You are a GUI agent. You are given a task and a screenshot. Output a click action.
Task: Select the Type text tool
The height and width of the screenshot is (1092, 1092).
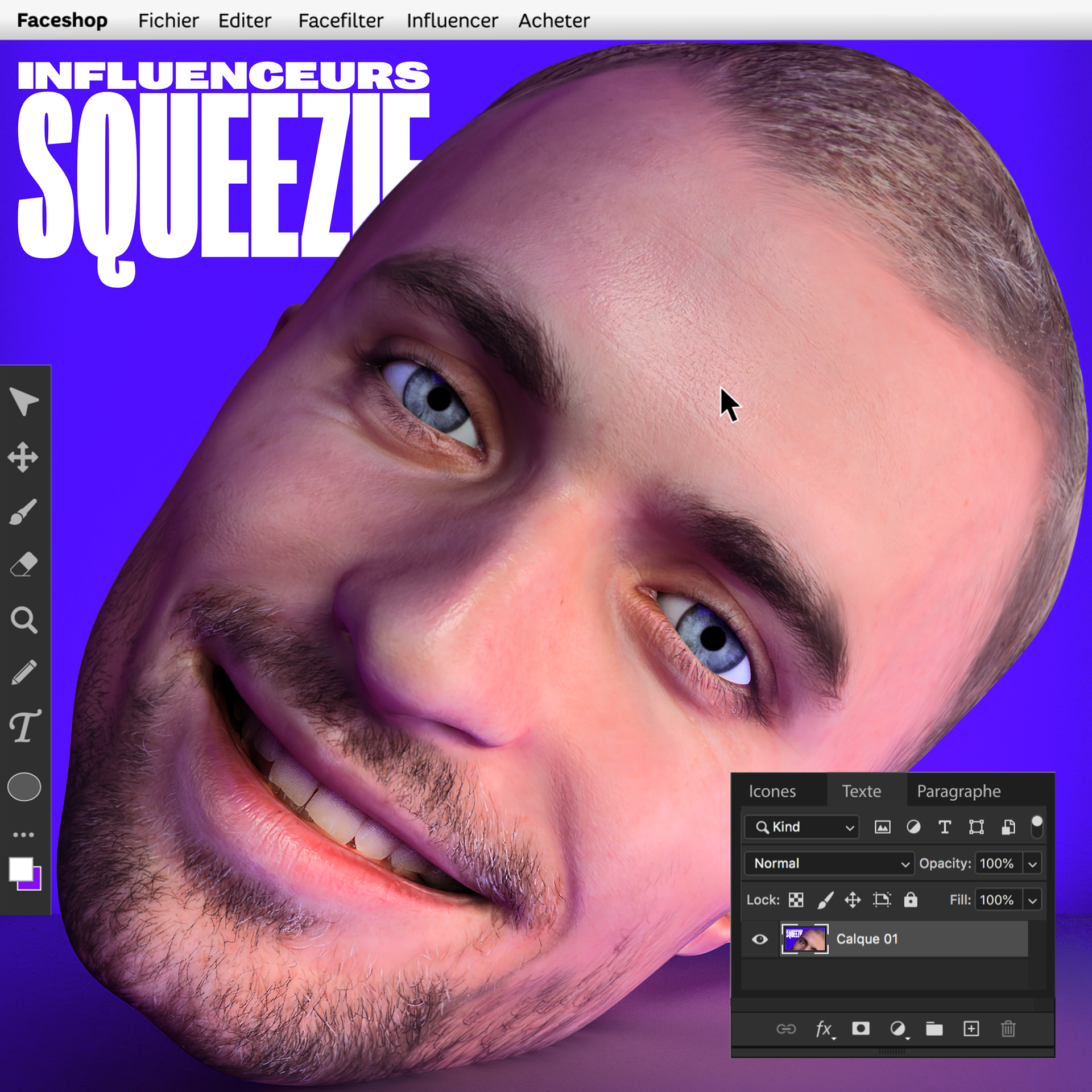24,726
